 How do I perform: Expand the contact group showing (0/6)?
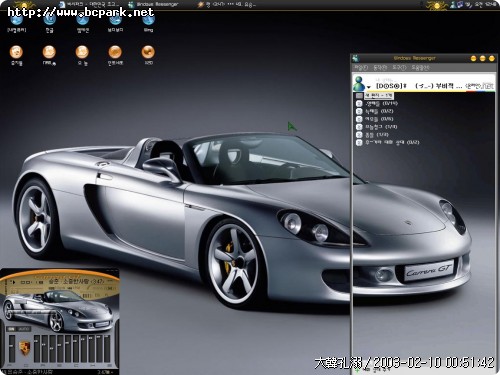click(374, 119)
